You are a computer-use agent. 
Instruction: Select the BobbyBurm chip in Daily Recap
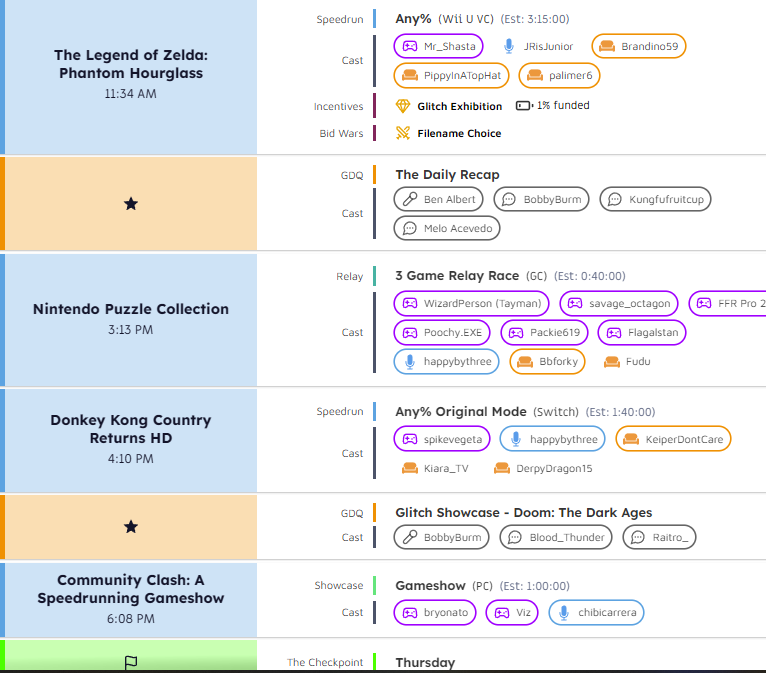click(541, 199)
